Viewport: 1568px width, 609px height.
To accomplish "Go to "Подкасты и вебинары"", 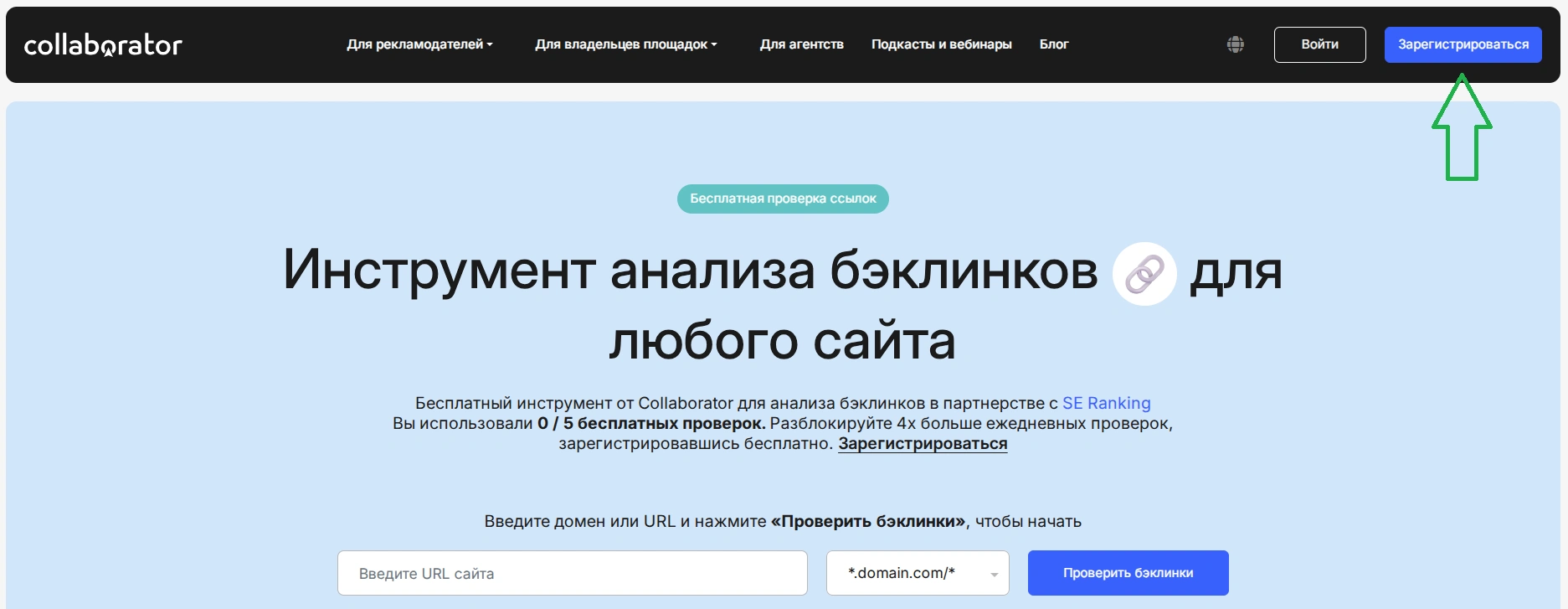I will tap(942, 44).
